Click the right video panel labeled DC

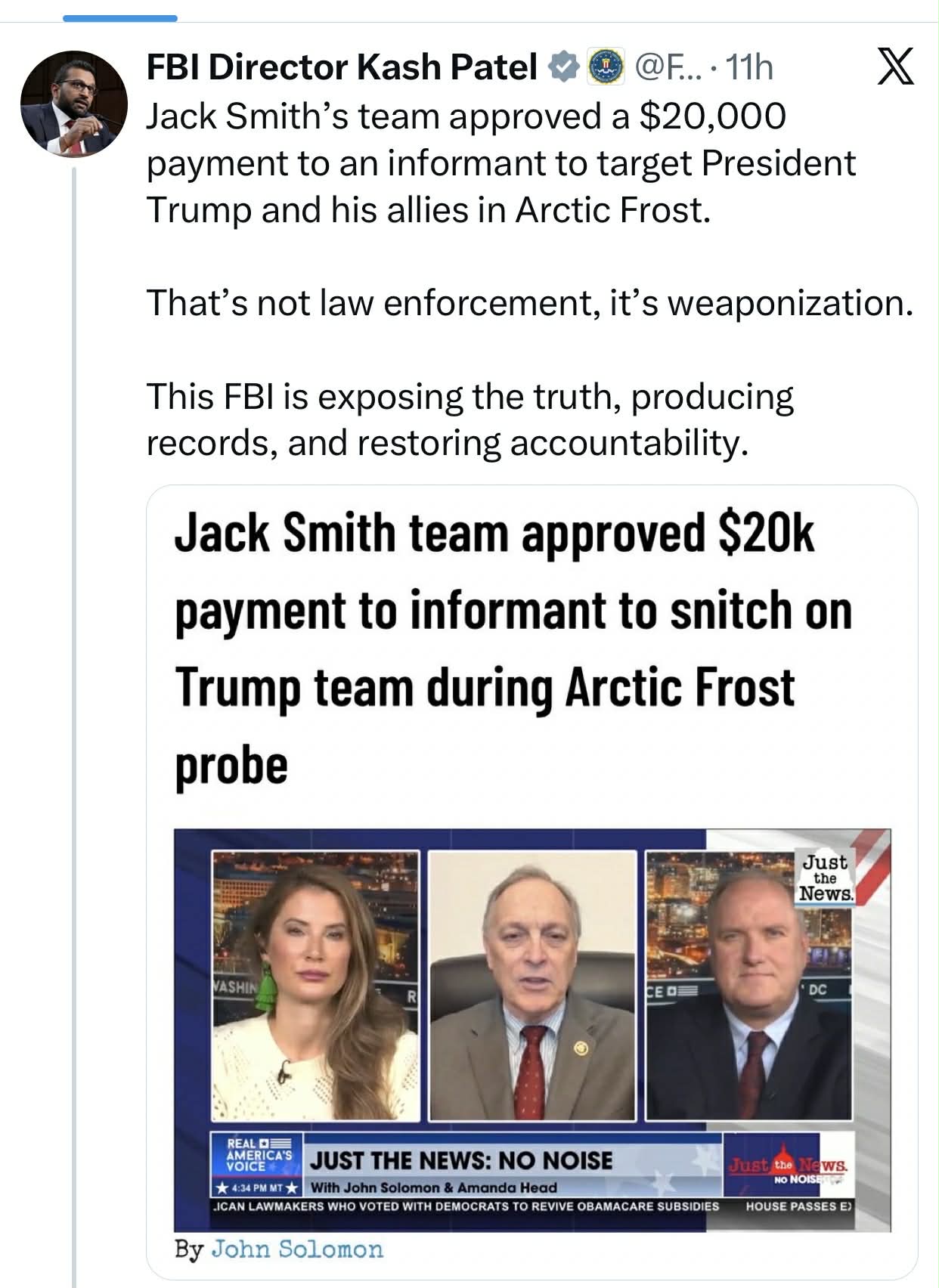748,985
